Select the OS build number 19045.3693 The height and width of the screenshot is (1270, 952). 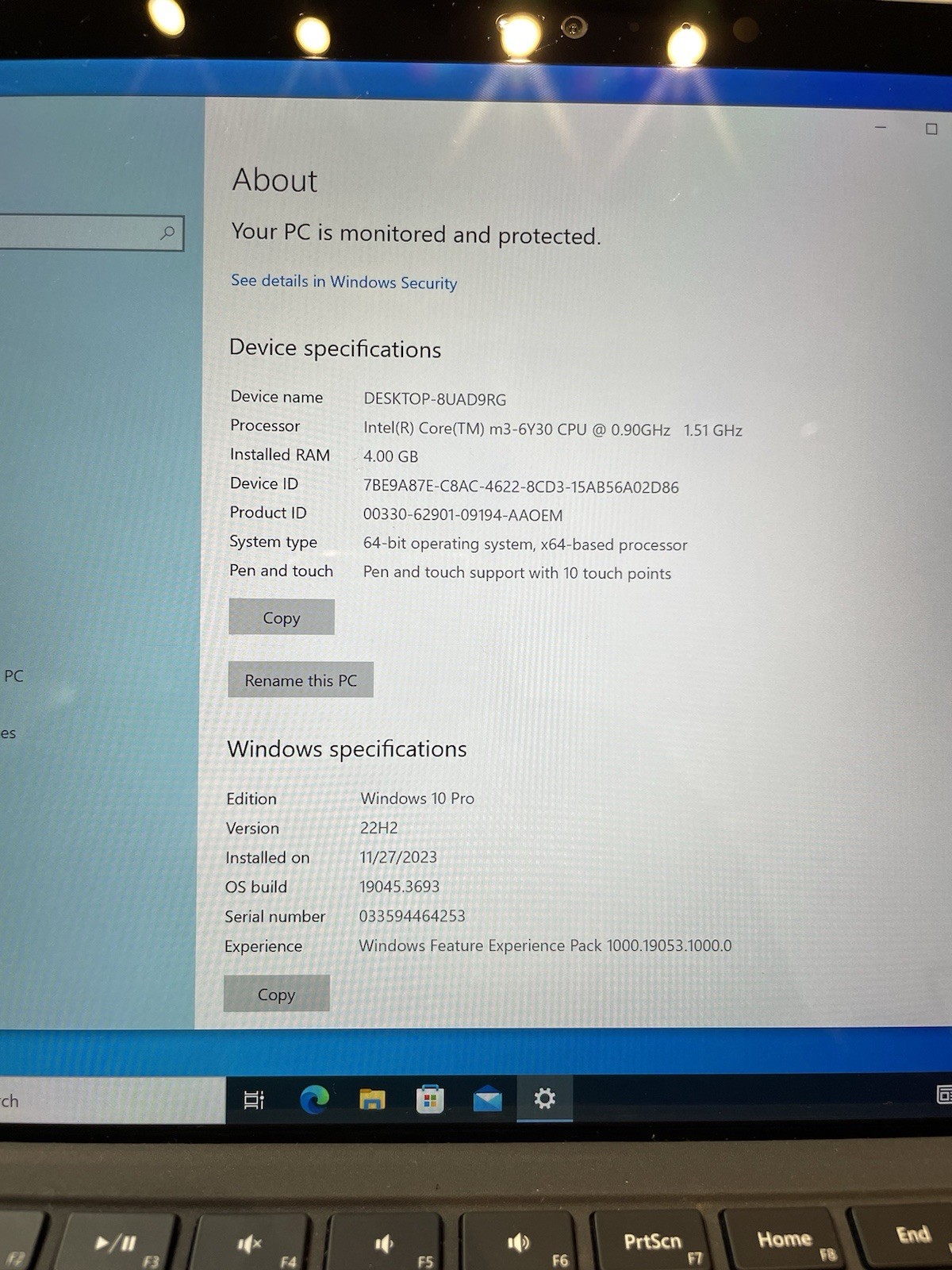399,887
